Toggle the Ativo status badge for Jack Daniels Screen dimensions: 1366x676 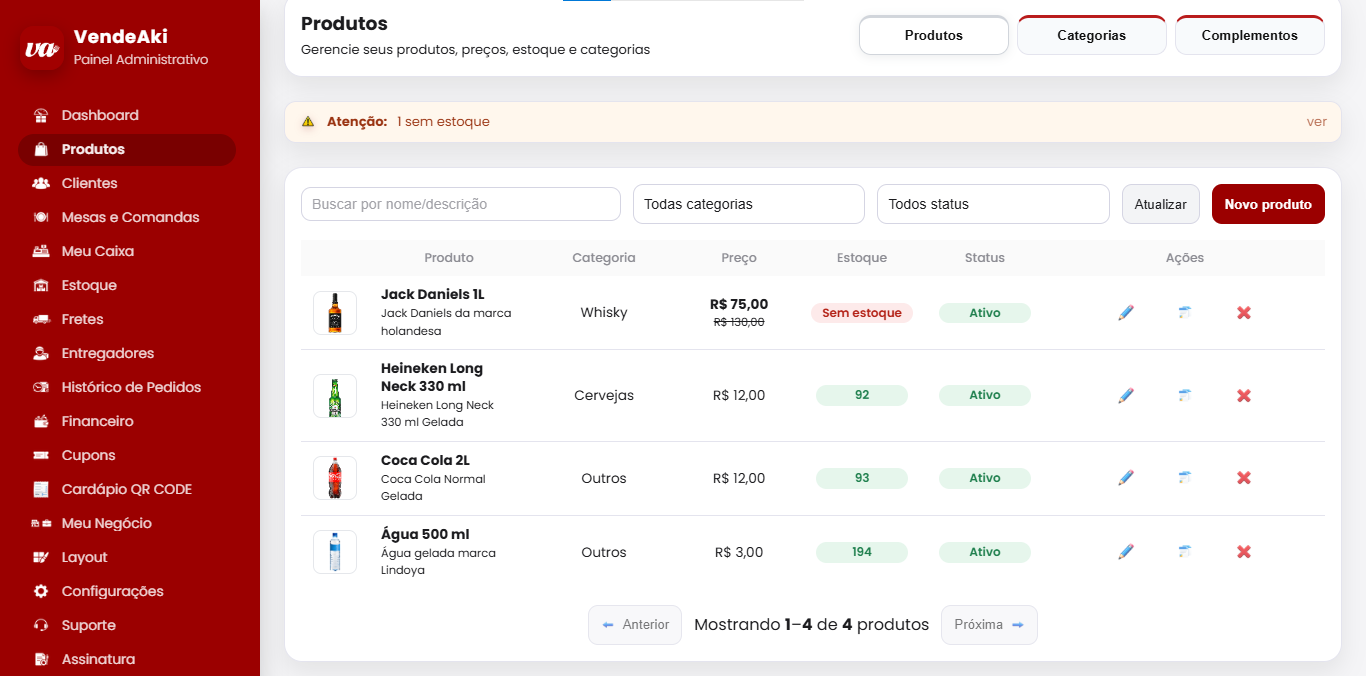point(984,313)
